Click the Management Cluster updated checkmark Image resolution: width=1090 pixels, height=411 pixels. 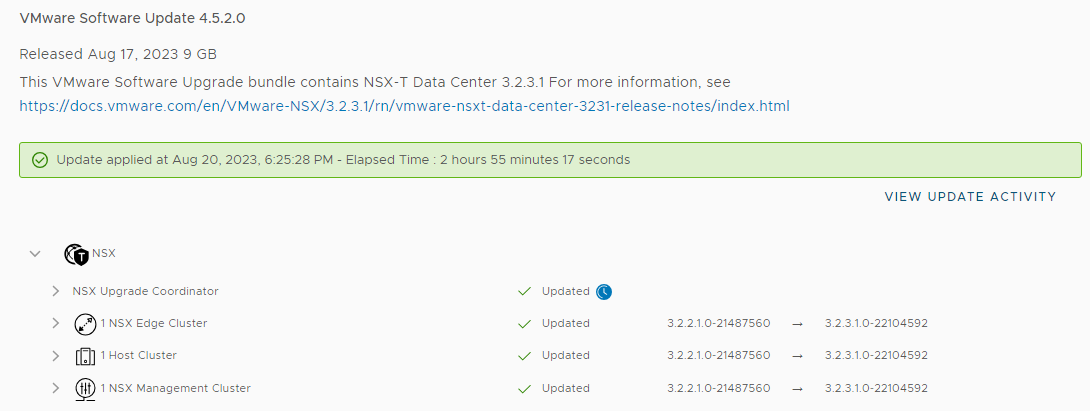point(524,388)
